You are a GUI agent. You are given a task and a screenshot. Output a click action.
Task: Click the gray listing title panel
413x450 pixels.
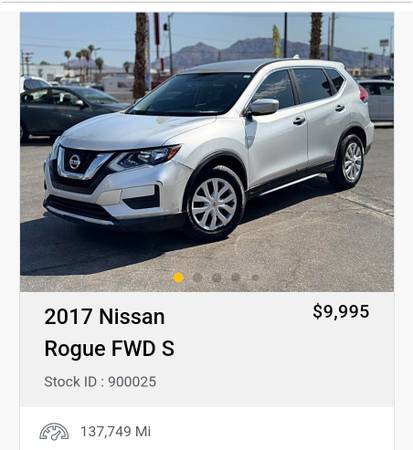click(207, 349)
